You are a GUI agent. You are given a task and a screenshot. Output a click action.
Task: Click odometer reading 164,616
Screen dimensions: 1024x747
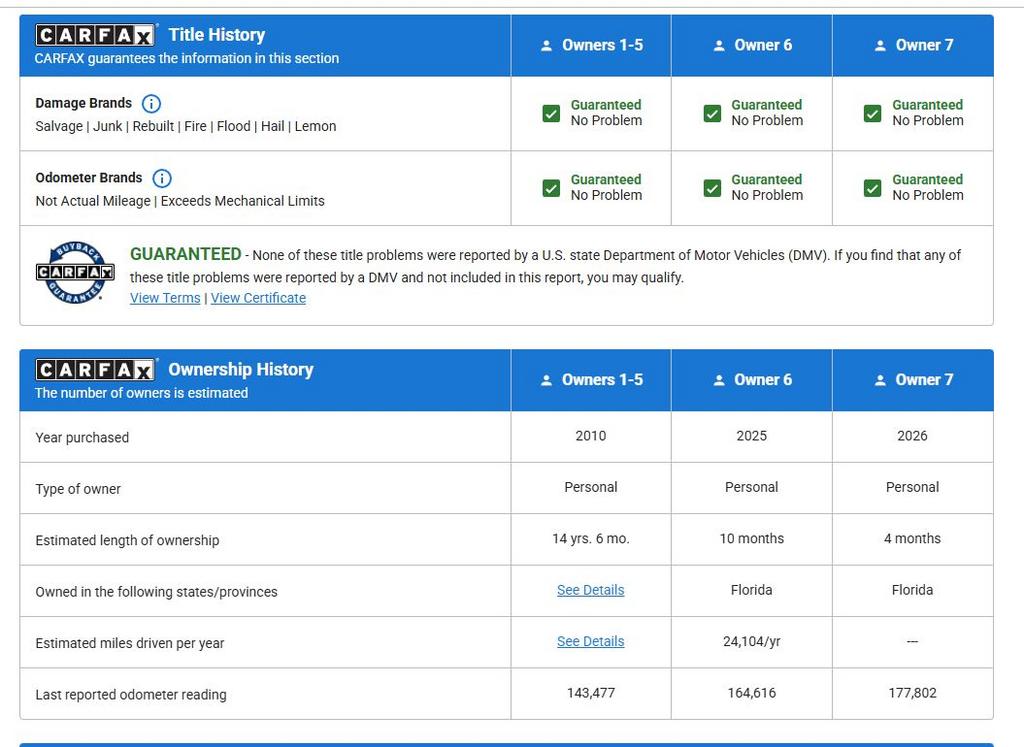pos(752,693)
